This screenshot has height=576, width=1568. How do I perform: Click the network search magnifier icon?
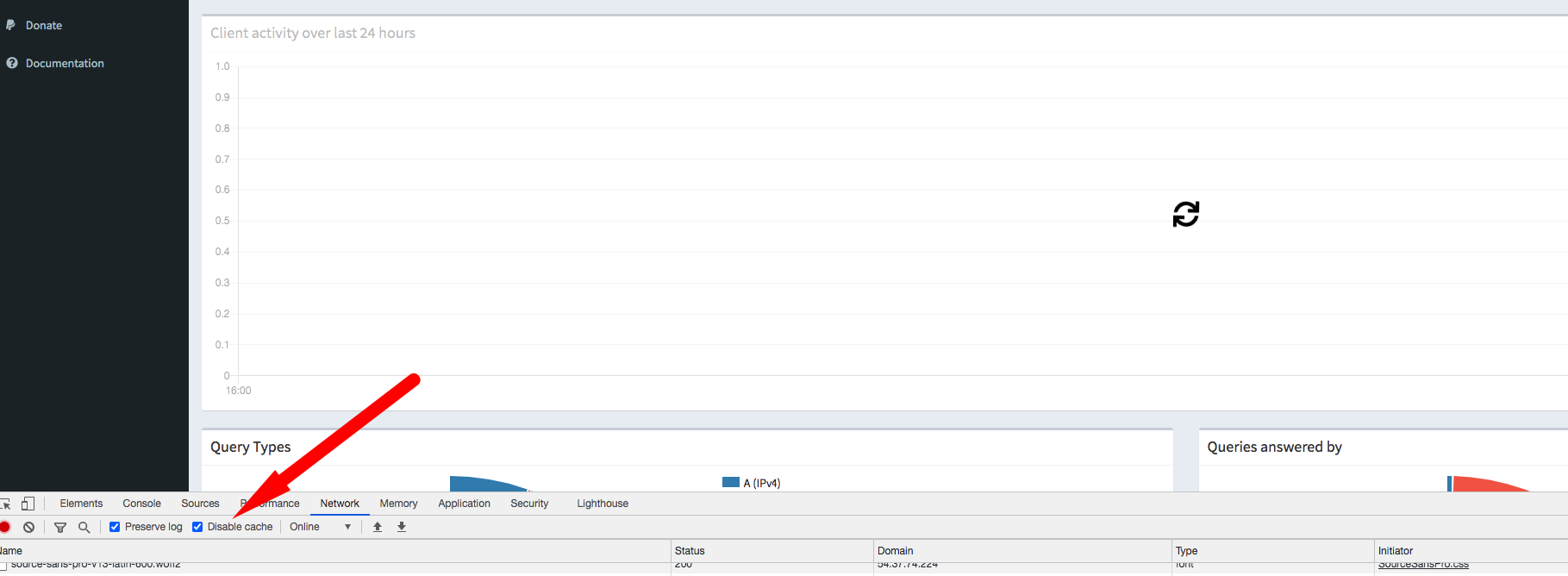coord(84,527)
